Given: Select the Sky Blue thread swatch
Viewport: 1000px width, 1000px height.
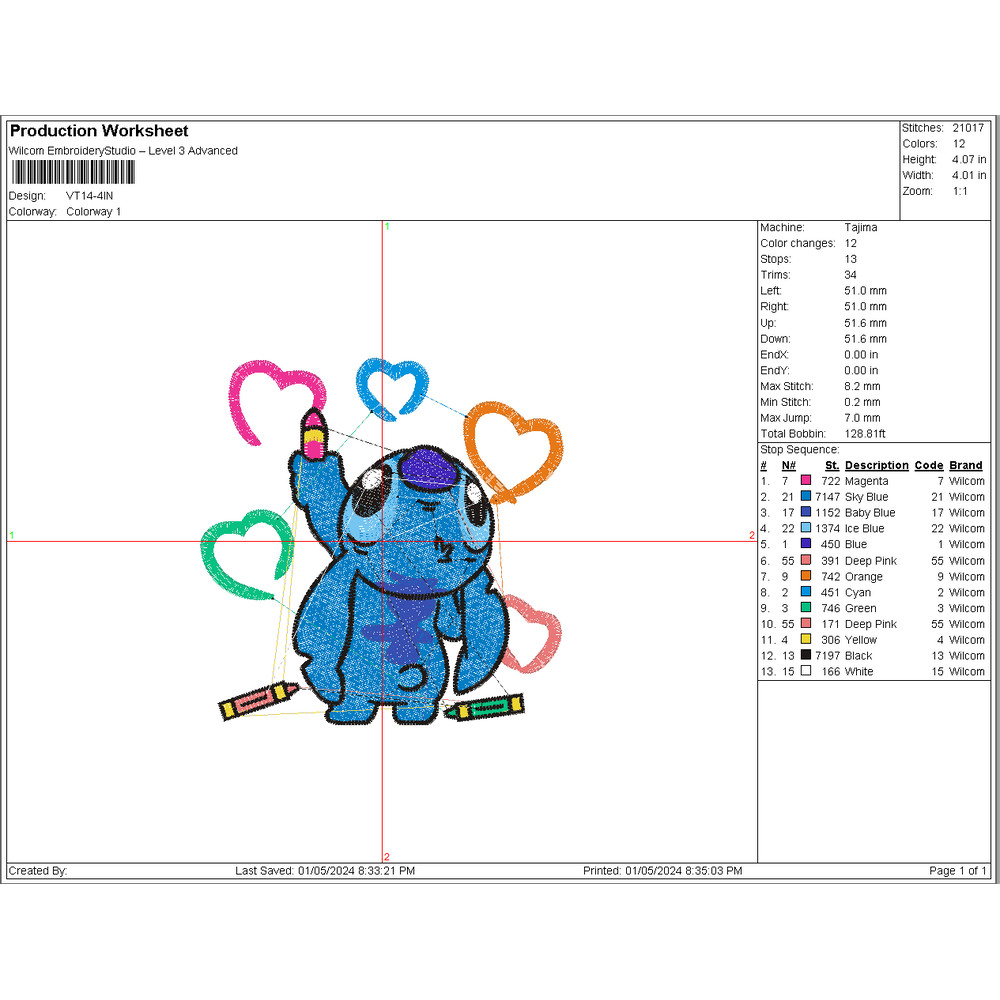Looking at the screenshot, I should click(x=805, y=497).
